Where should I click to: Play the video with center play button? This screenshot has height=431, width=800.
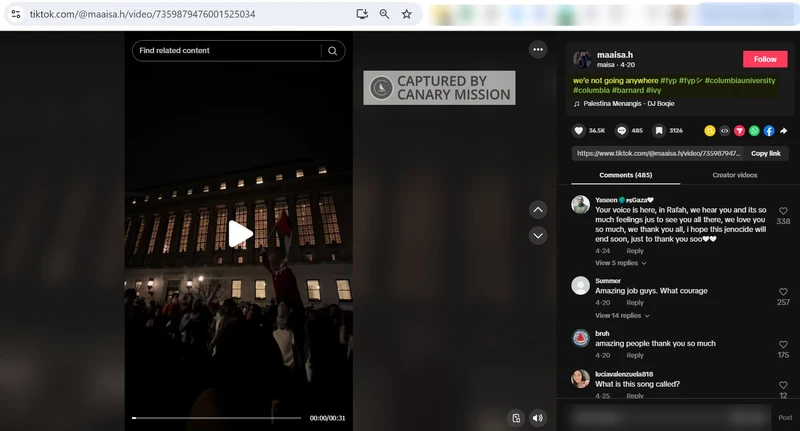coord(240,234)
